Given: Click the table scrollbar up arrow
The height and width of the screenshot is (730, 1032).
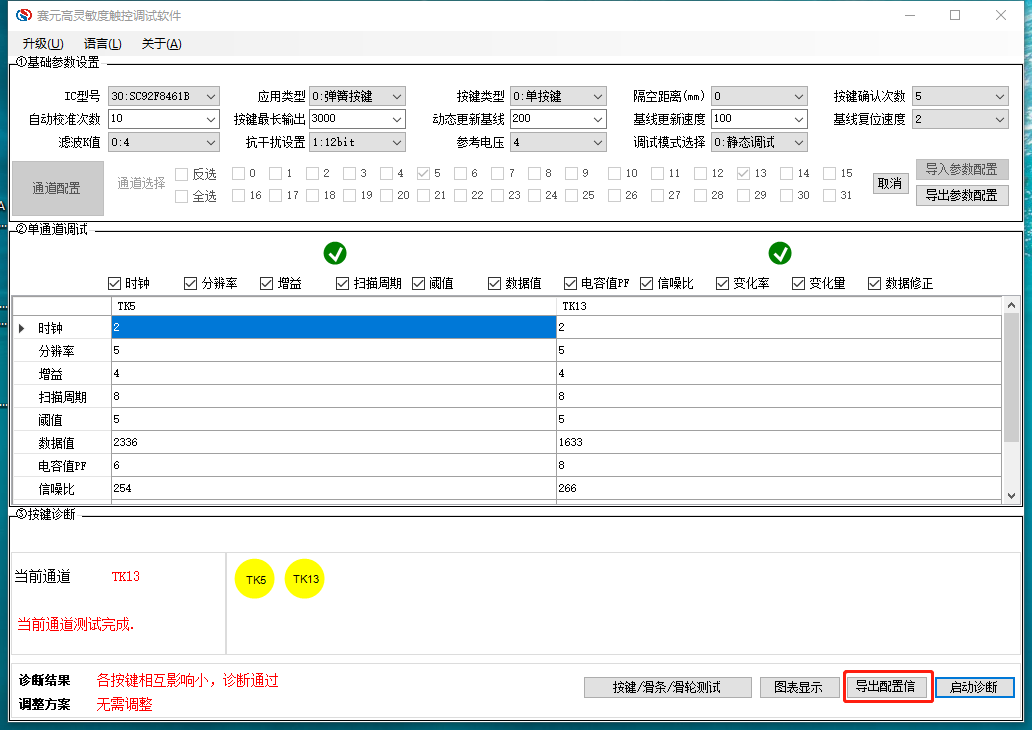Looking at the screenshot, I should (1012, 305).
